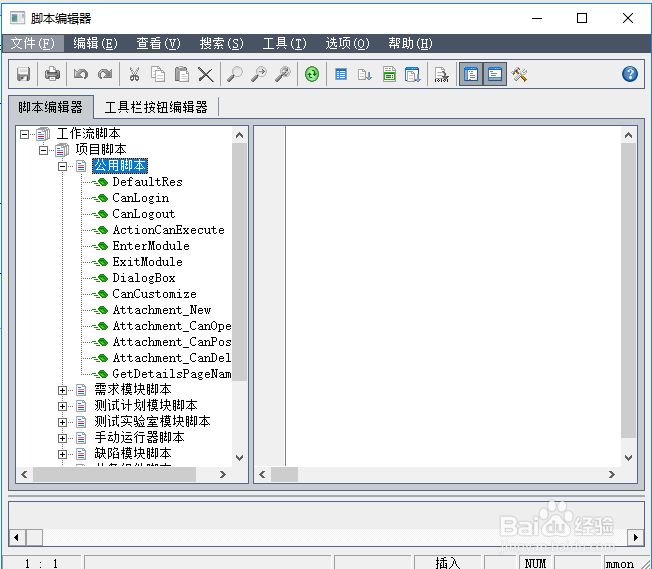
Task: Expand the 测试计划模块脚本 node
Action: 62,406
